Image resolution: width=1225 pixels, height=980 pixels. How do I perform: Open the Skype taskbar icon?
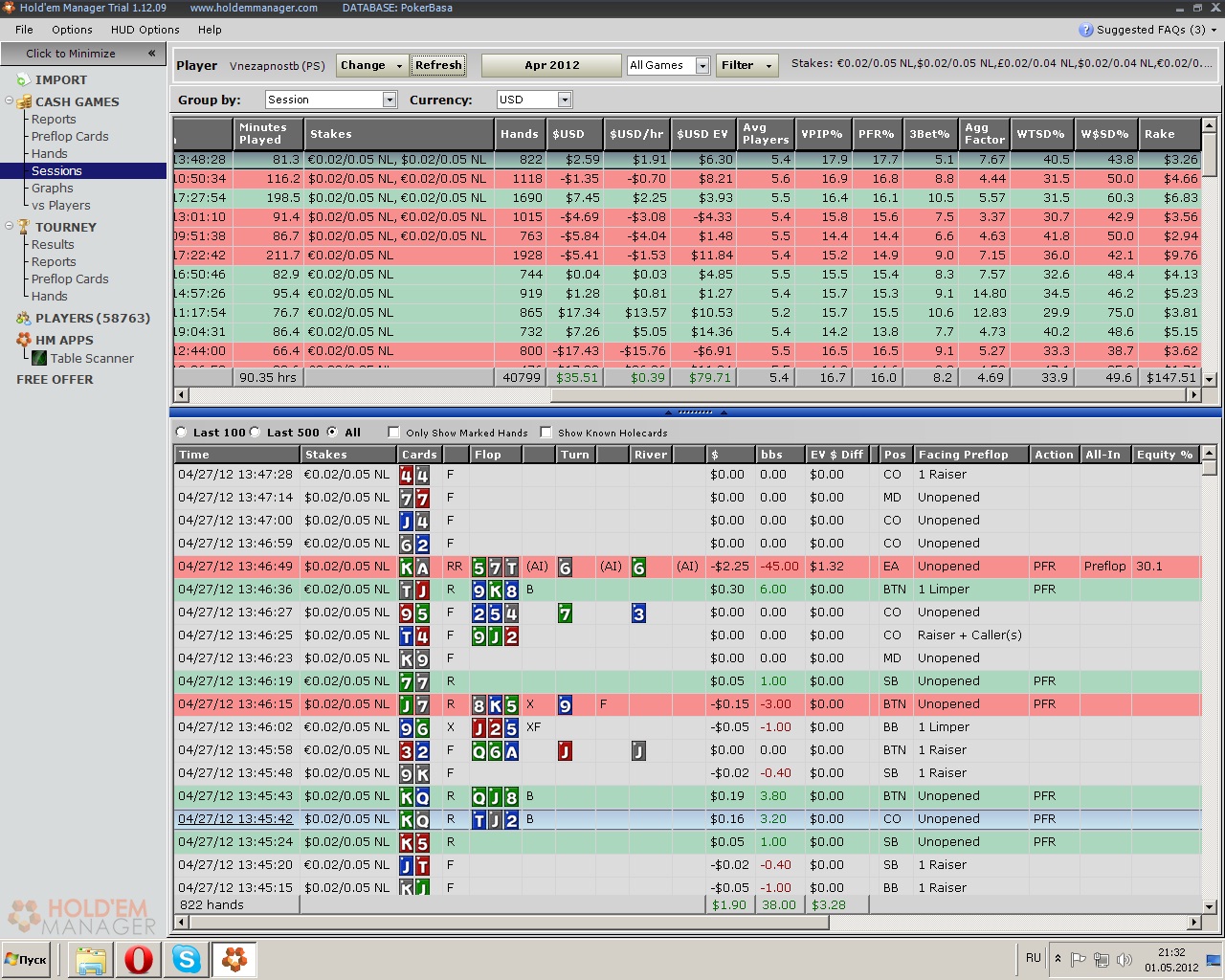pyautogui.click(x=187, y=959)
